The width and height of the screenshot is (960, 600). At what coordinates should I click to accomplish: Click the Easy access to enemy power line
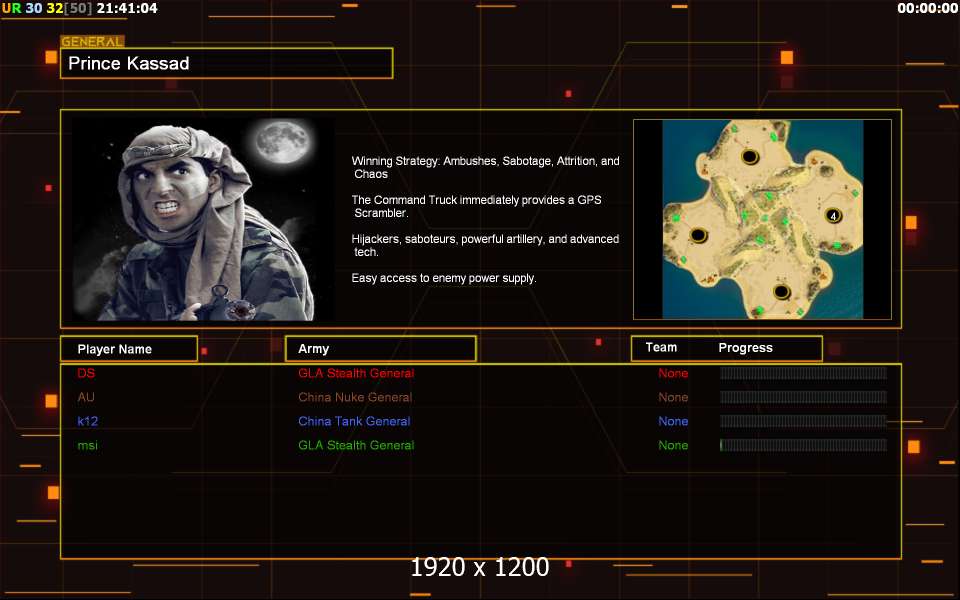tap(444, 278)
